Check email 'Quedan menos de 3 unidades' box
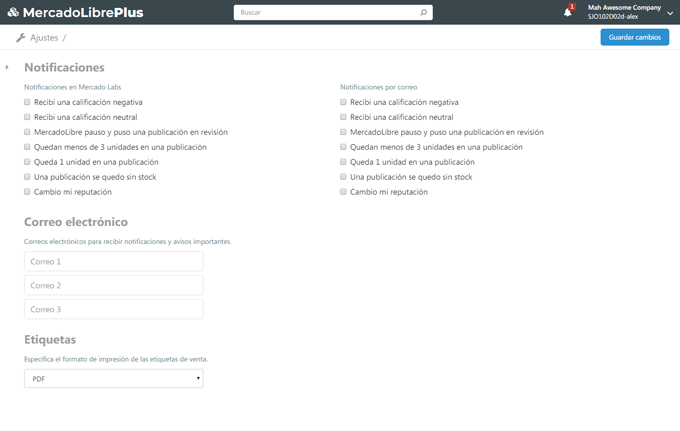The height and width of the screenshot is (431, 680). tap(344, 147)
